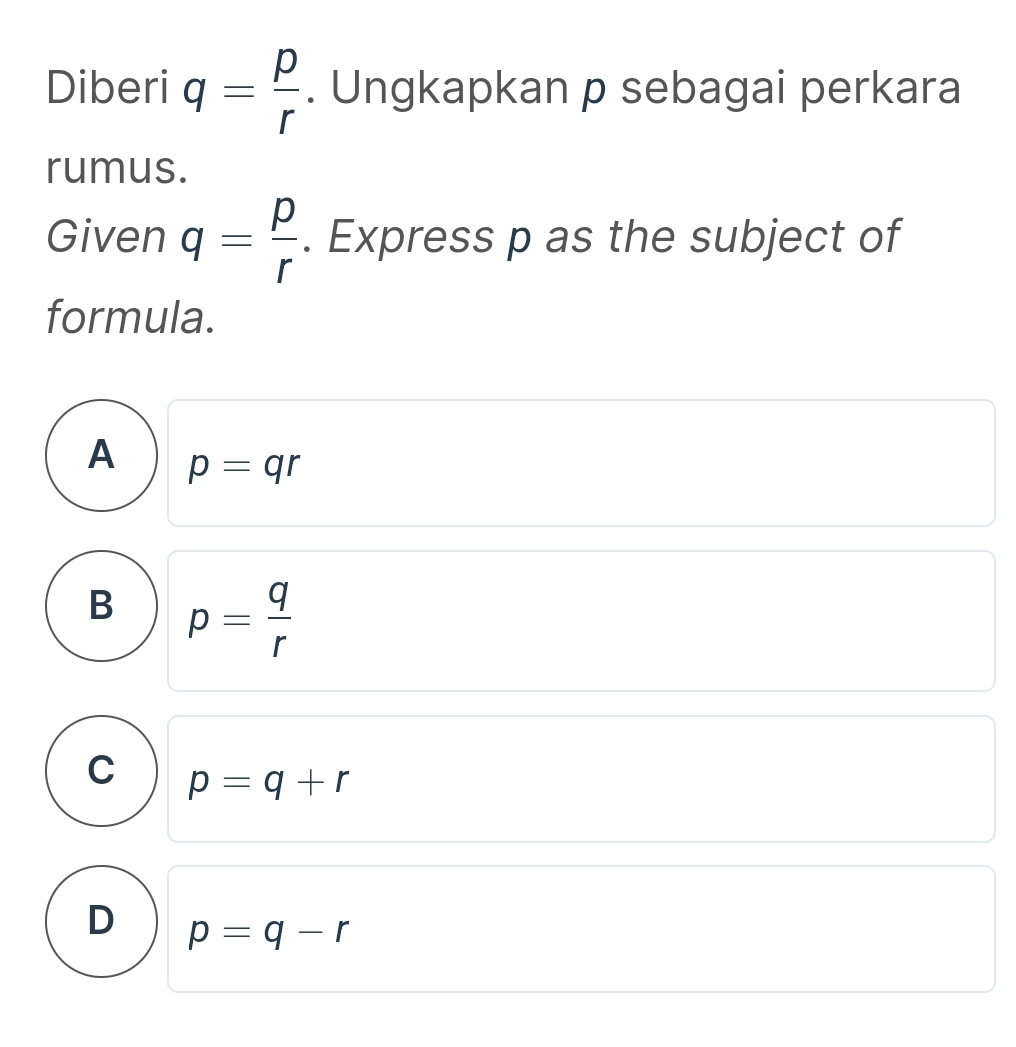Click the letter B label
The height and width of the screenshot is (1047, 1016).
100,605
